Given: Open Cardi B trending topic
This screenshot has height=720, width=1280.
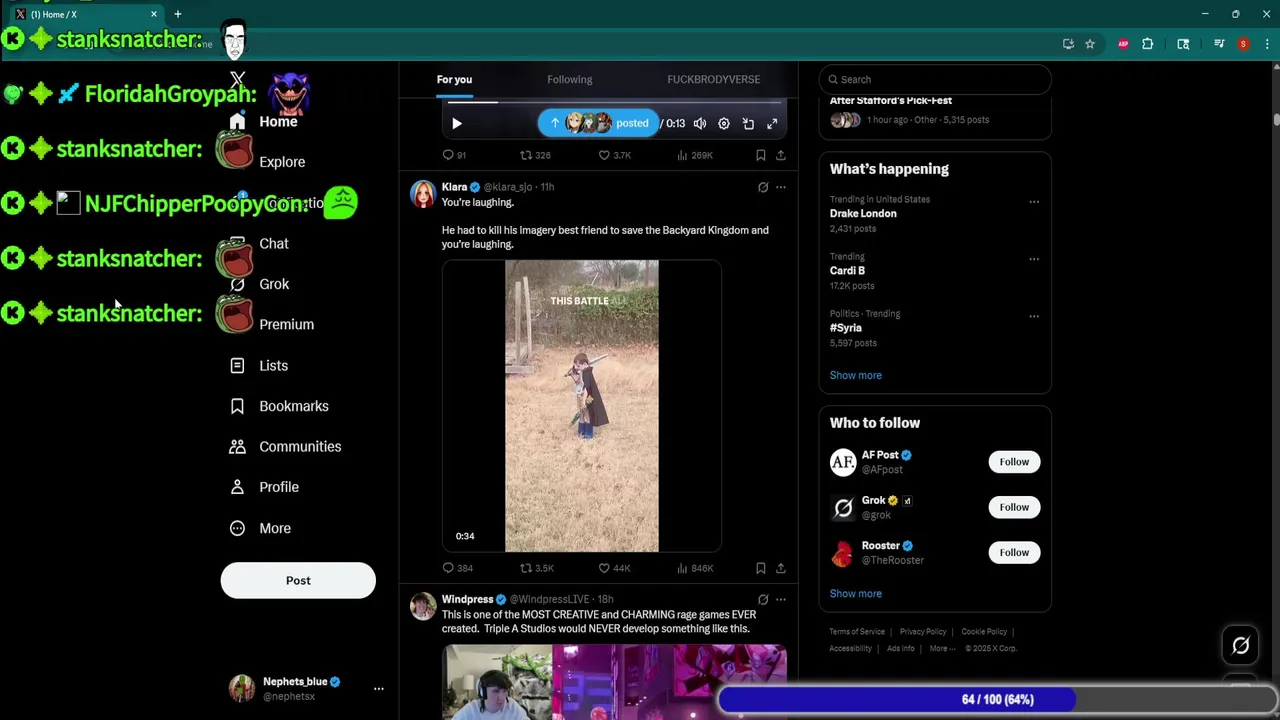Looking at the screenshot, I should (847, 270).
